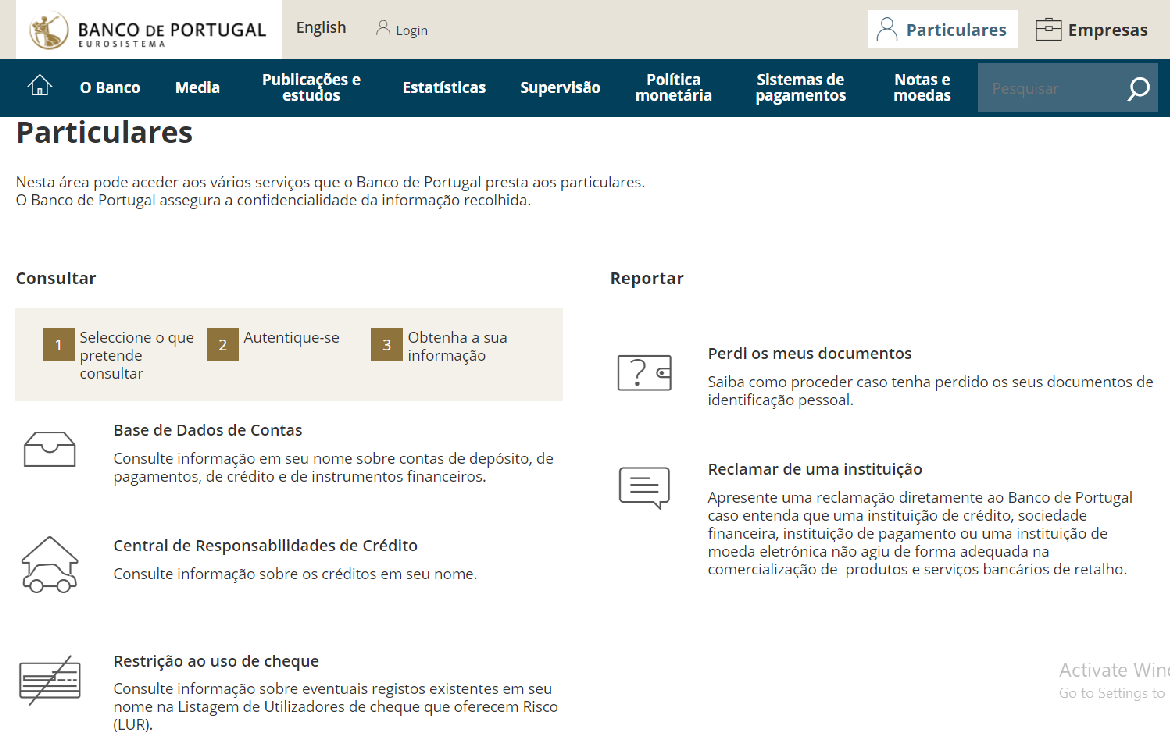The image size is (1170, 740).
Task: Click the crossed-out cheque icon
Action: 49,680
